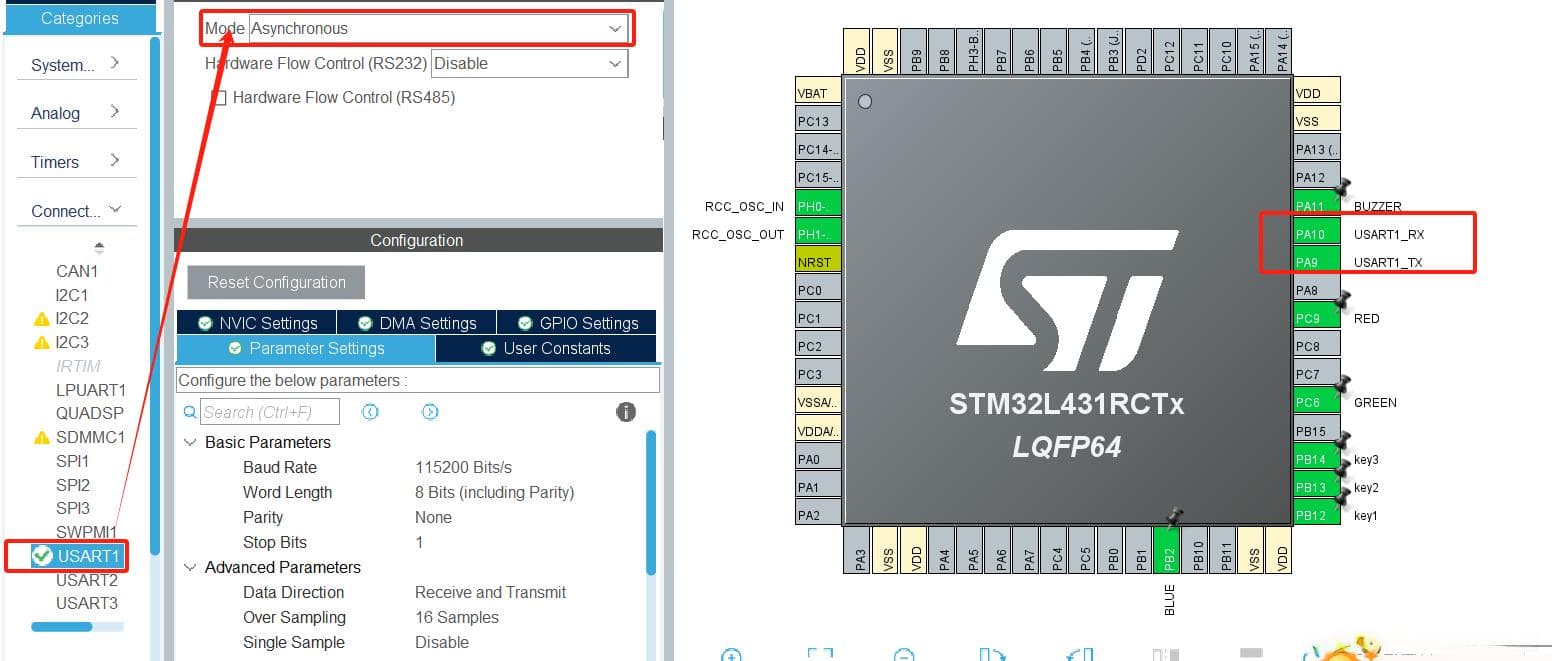The image size is (1552, 661).
Task: Click the warning icon beside SDMMC1
Action: [x=41, y=438]
